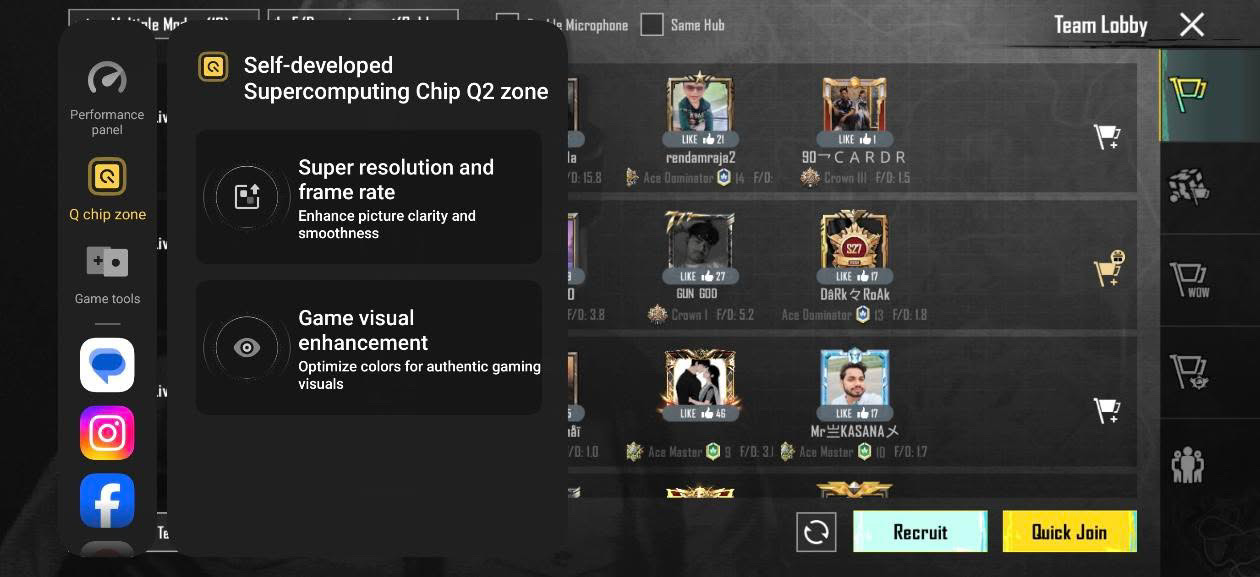1260x577 pixels.
Task: Click the Quick Join button
Action: click(x=1069, y=532)
